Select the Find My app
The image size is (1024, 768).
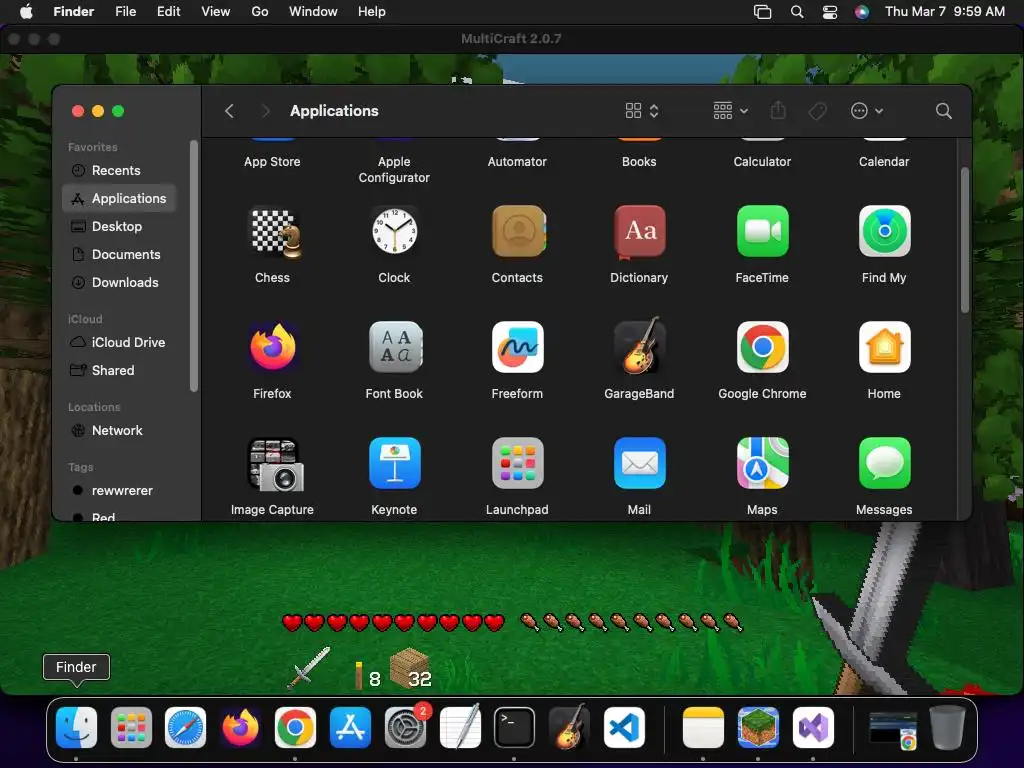coord(884,231)
